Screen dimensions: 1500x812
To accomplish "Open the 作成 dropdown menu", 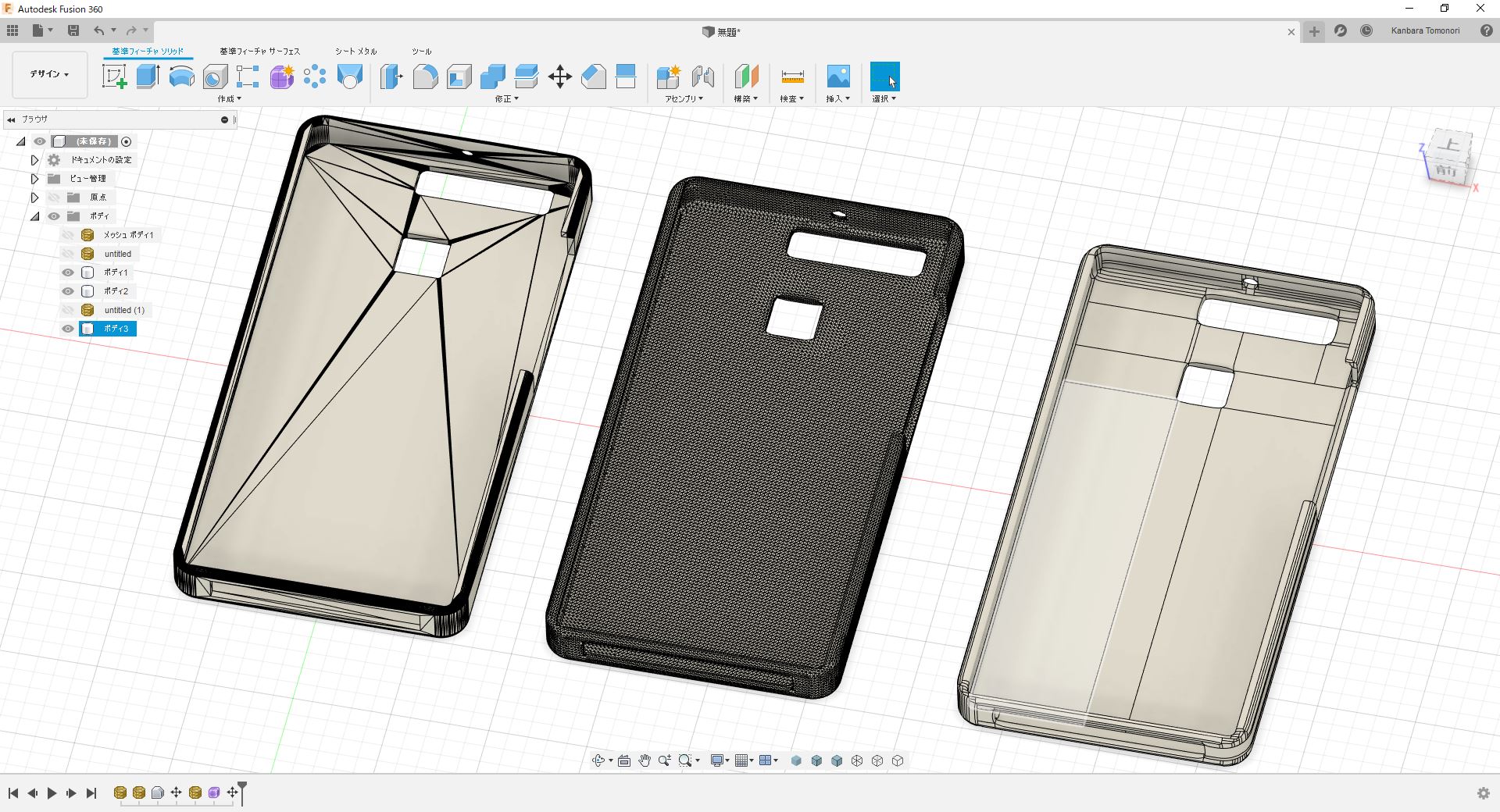I will pyautogui.click(x=230, y=99).
